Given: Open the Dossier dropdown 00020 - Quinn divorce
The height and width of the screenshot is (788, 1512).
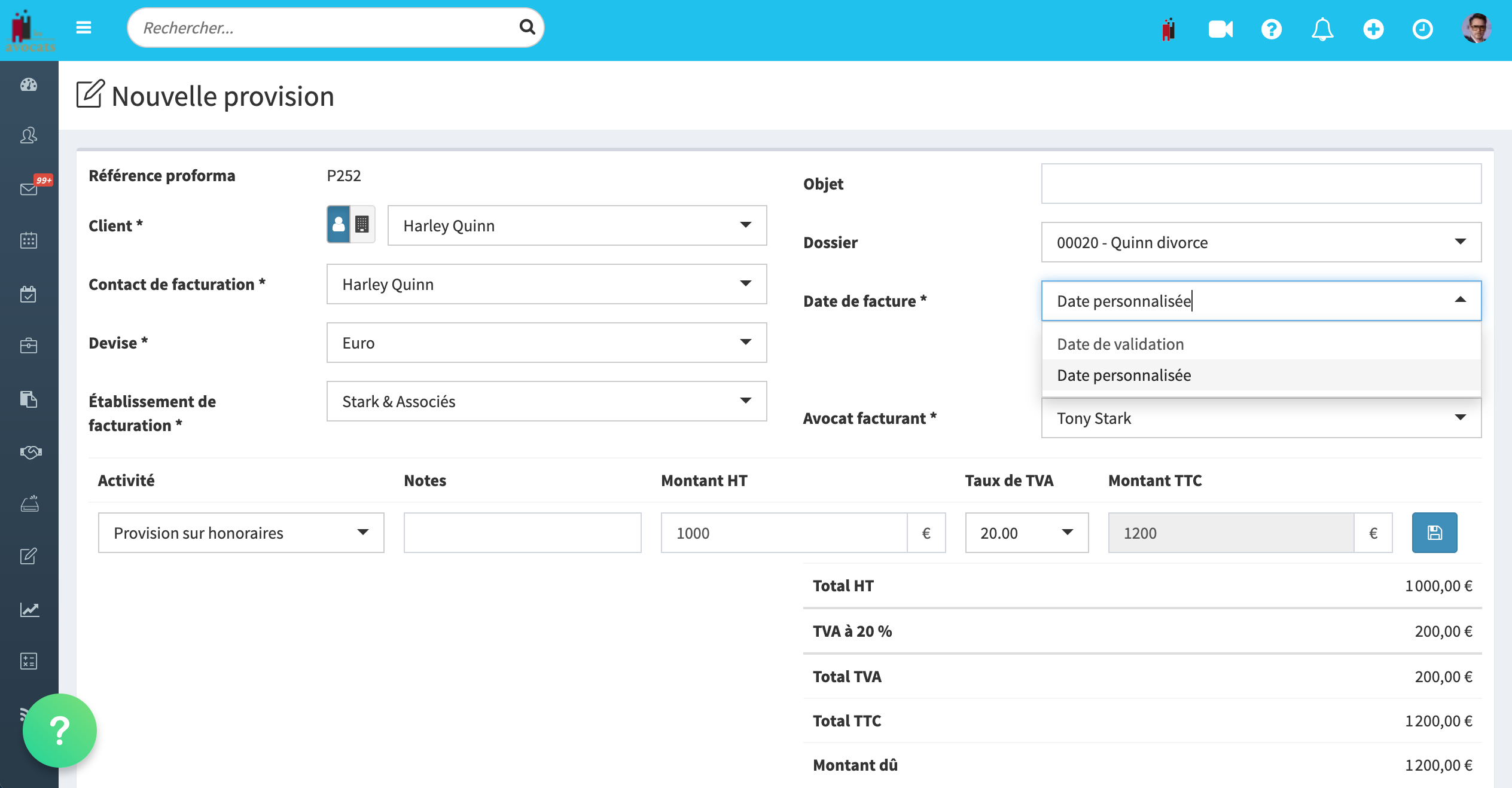Looking at the screenshot, I should [1261, 242].
